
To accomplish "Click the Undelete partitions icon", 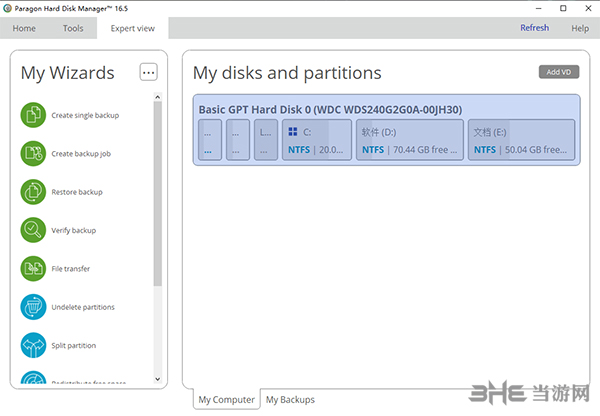I will [33, 307].
